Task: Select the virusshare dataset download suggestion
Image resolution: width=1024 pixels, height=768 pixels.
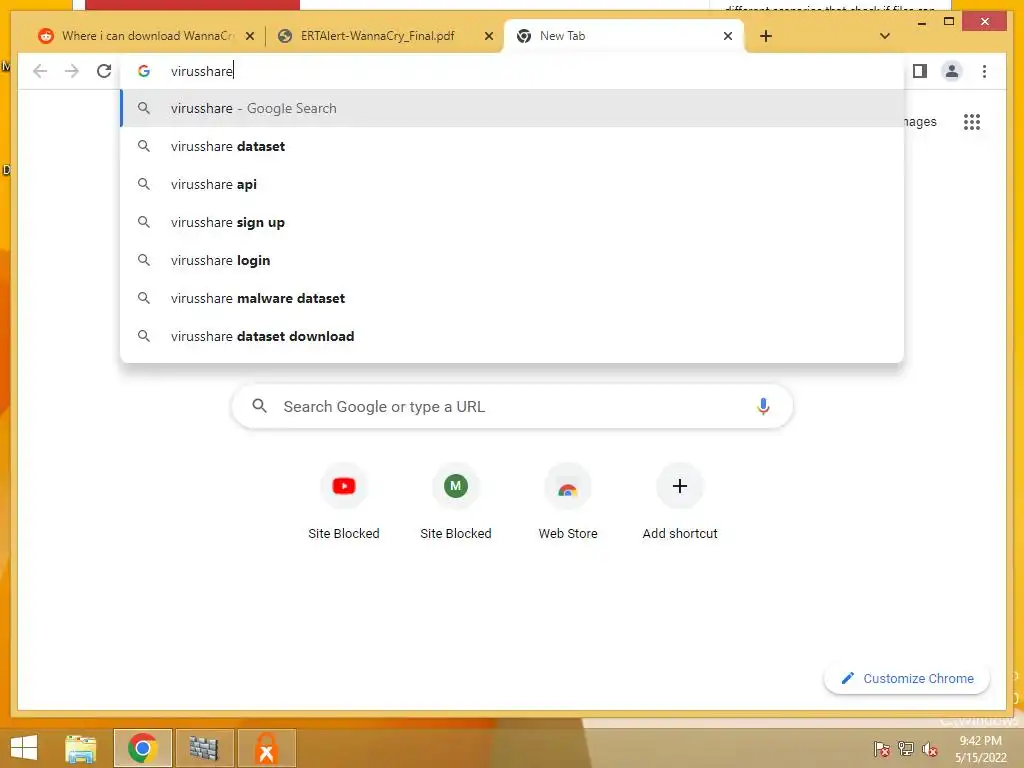Action: pos(512,336)
